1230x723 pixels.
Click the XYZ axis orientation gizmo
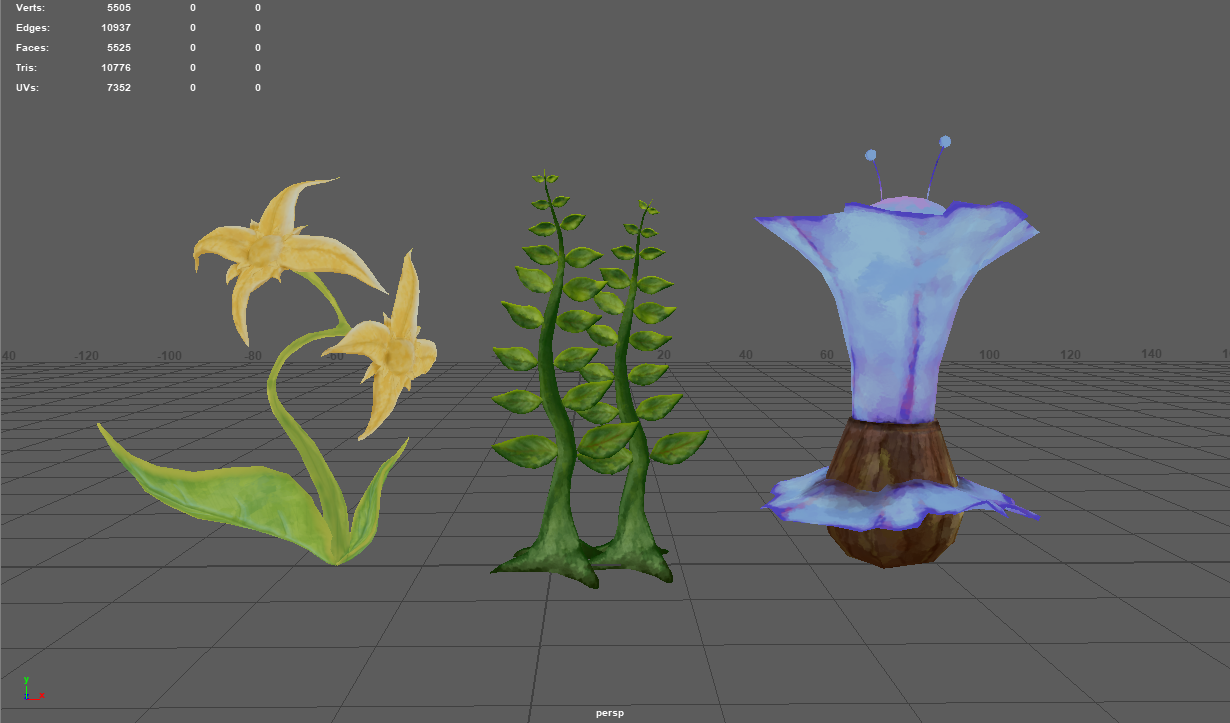(30, 689)
